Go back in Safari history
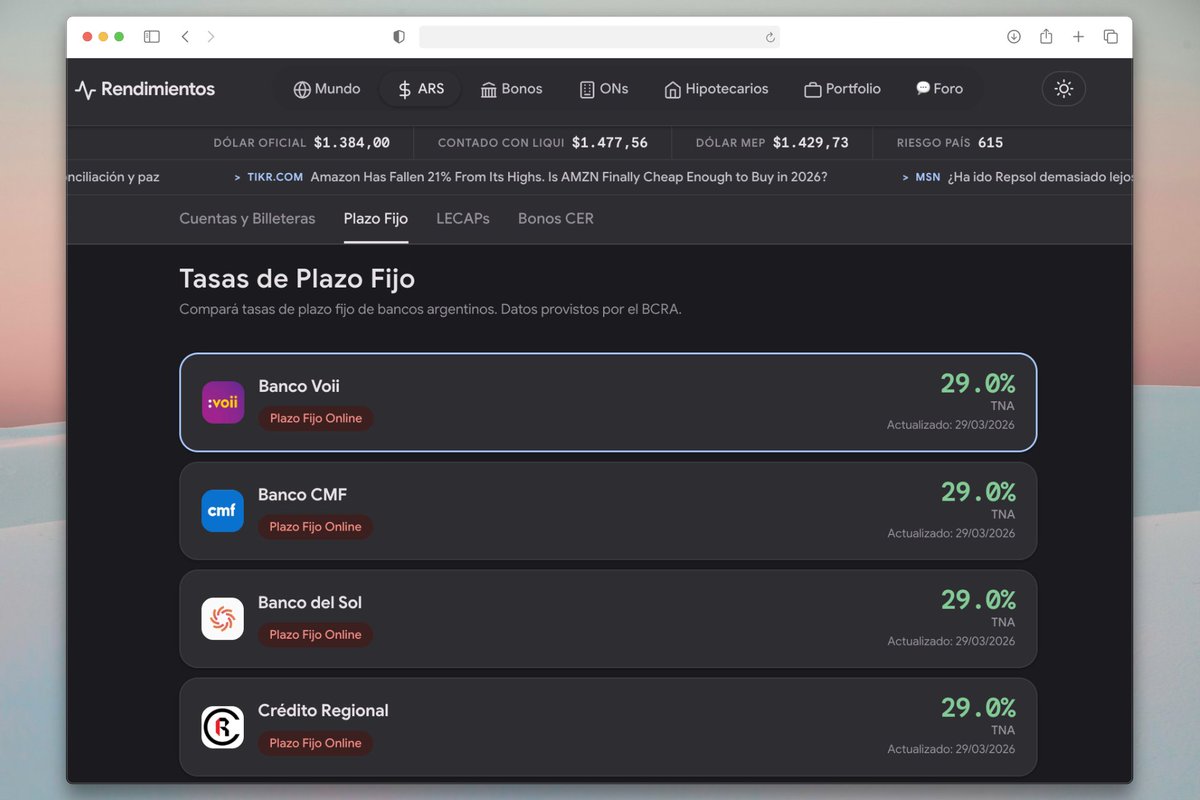The width and height of the screenshot is (1200, 800). (185, 37)
